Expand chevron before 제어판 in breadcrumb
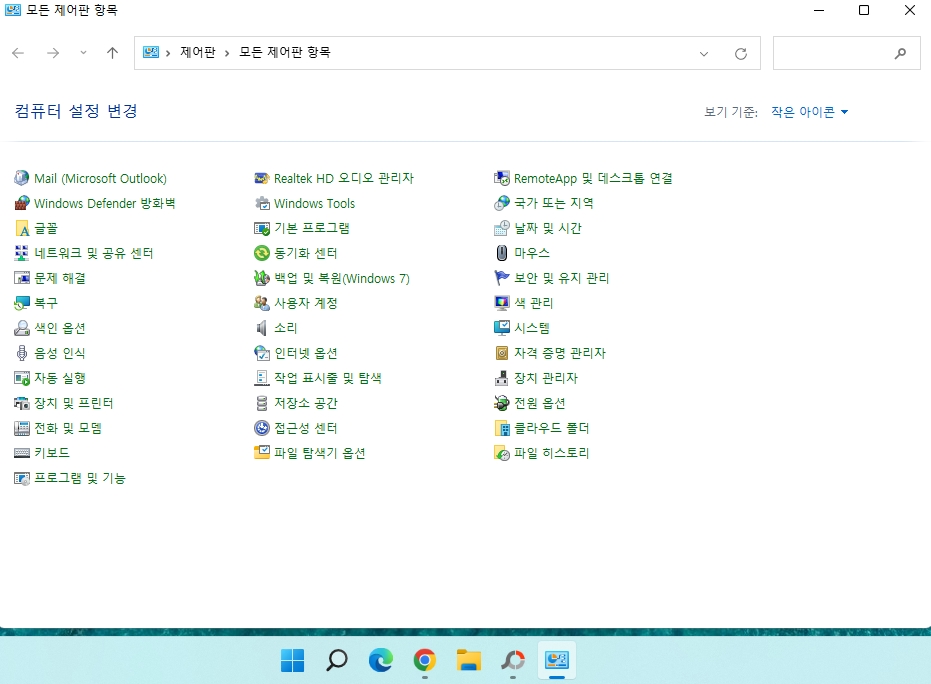931x684 pixels. pyautogui.click(x=168, y=53)
